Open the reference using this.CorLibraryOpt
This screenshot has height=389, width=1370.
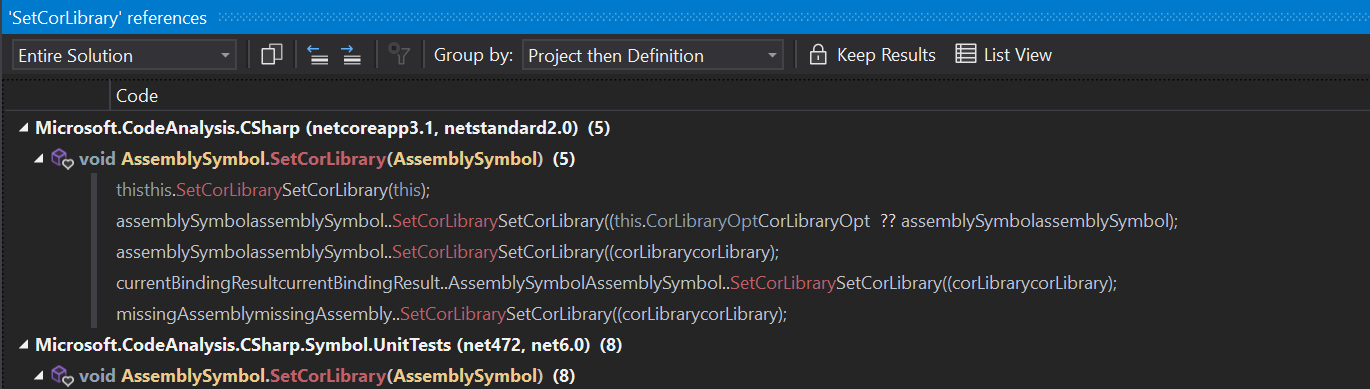point(647,221)
